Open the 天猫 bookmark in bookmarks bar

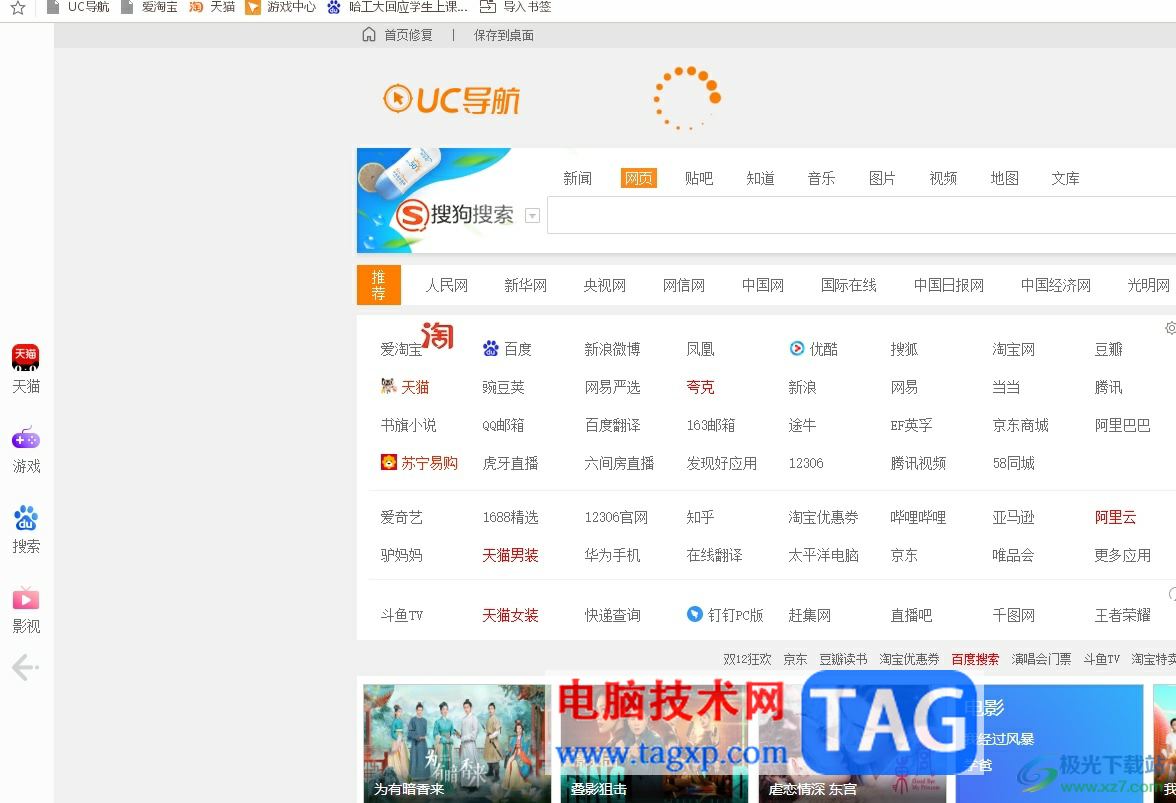coord(212,7)
